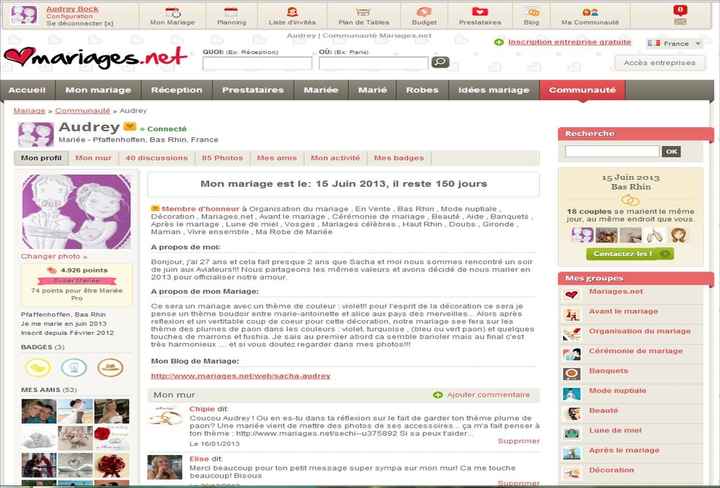Screen dimensions: 720x488
Task: Click Elise username link
Action: coord(199,459)
